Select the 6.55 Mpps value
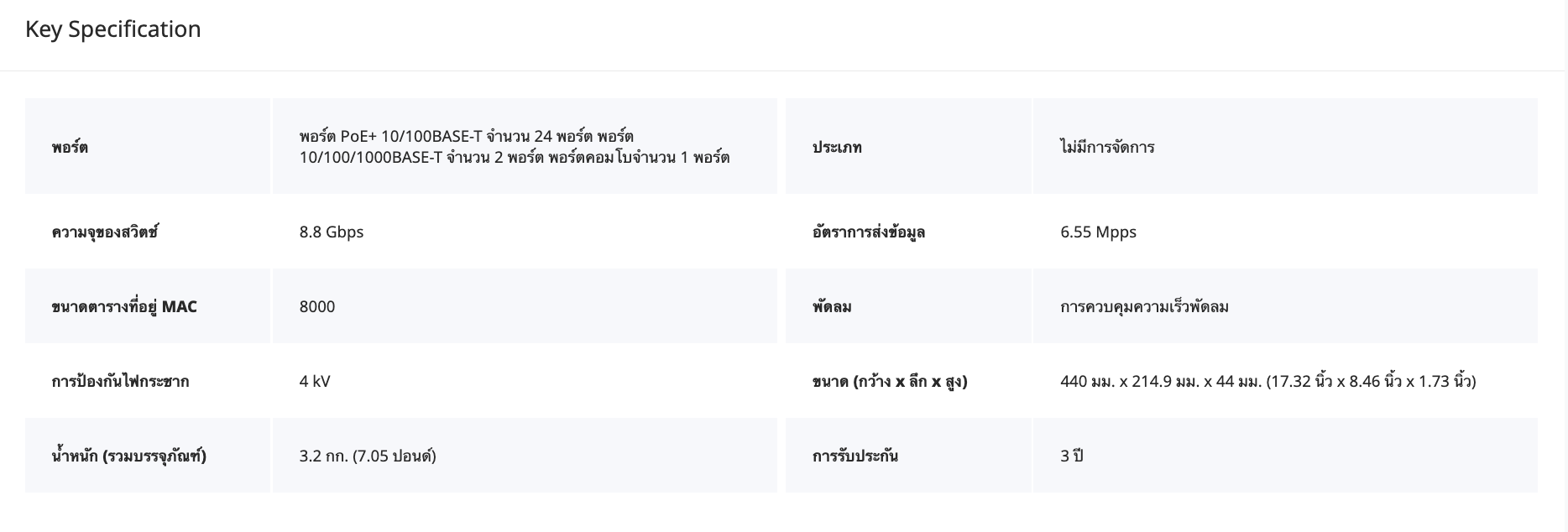Image resolution: width=1568 pixels, height=532 pixels. 1098,232
